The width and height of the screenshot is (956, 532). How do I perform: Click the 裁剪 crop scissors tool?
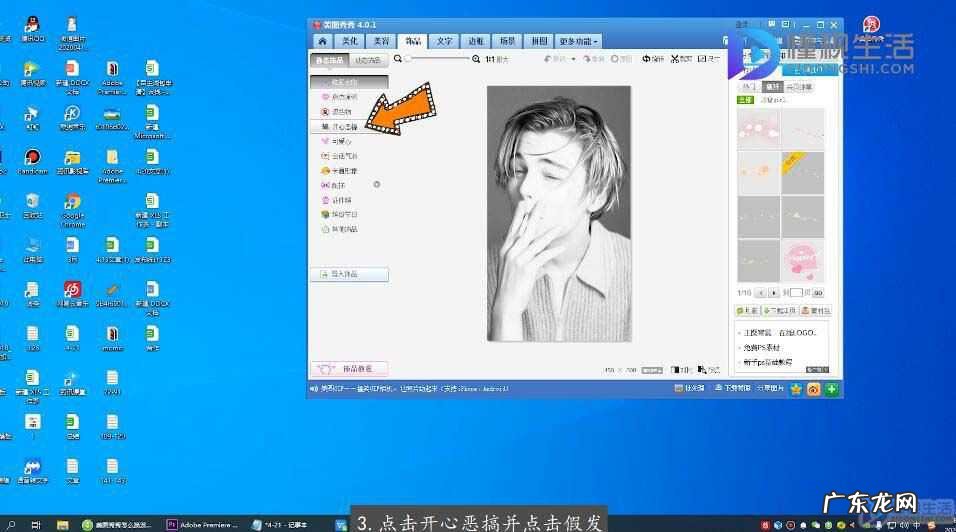tap(681, 59)
